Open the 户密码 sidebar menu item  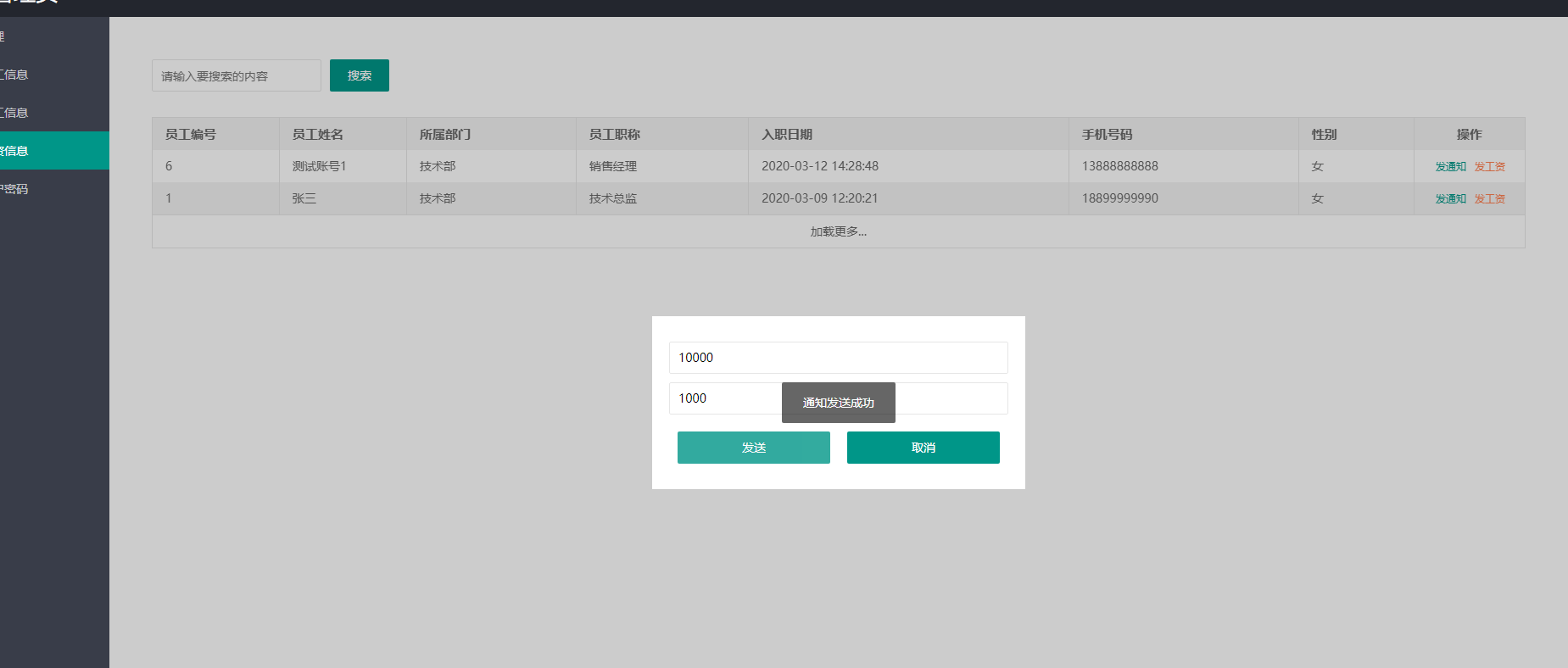pyautogui.click(x=54, y=189)
